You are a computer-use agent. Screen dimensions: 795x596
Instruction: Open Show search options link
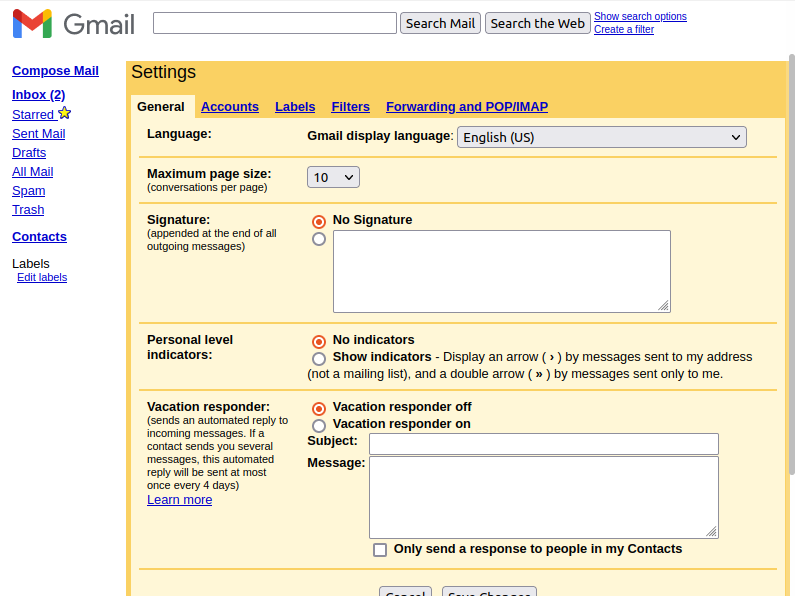click(x=640, y=16)
